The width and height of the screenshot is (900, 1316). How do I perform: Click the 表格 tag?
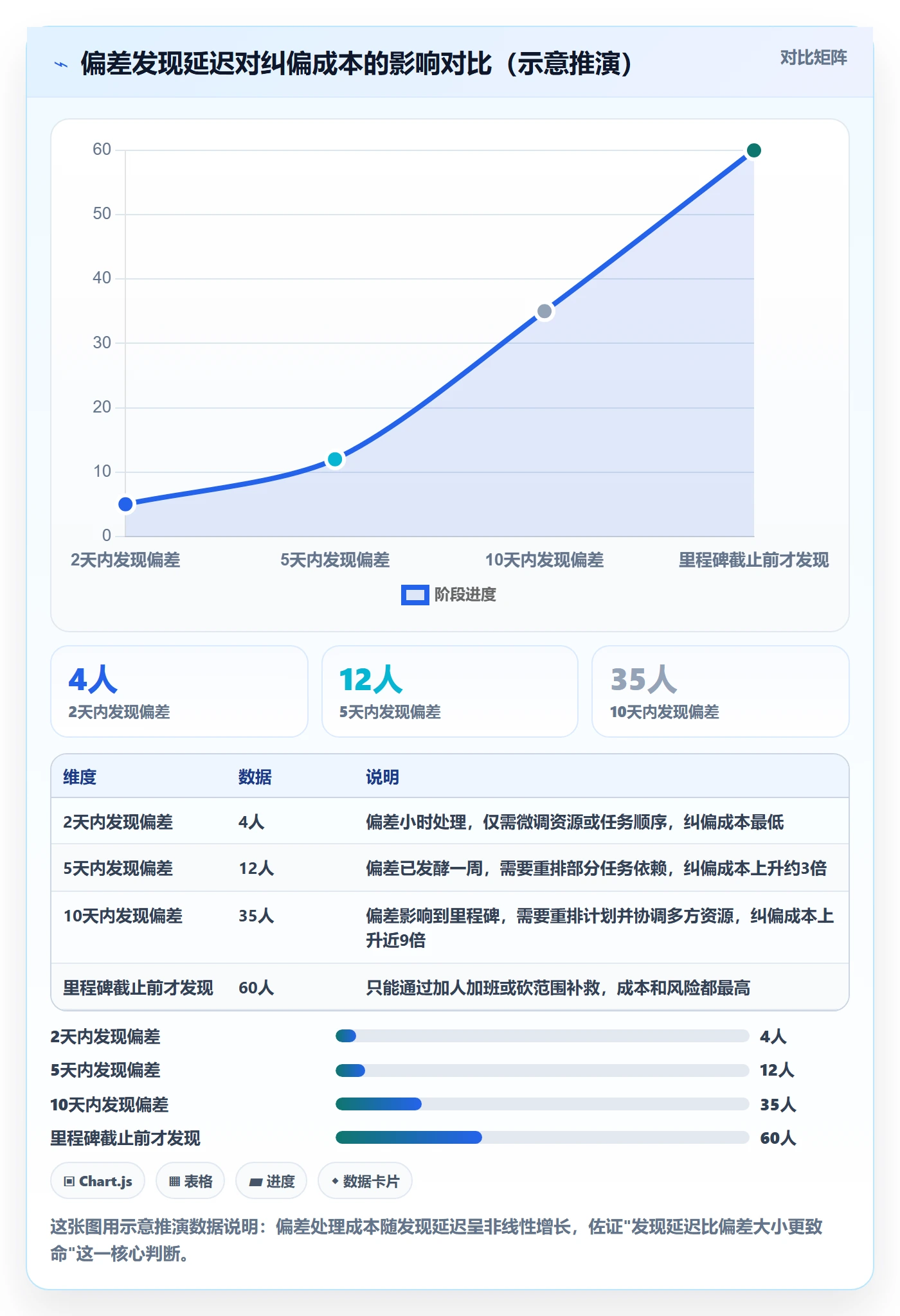tap(190, 1181)
